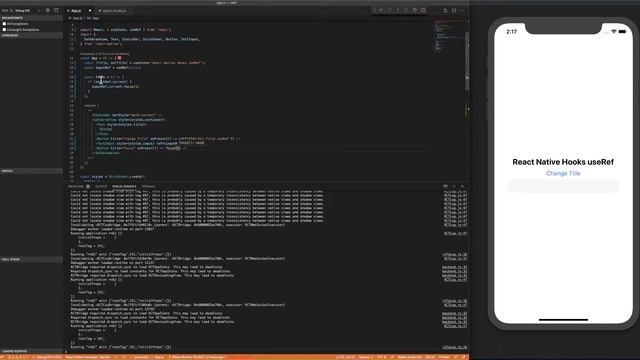Start debugging with the play arrow
Screen dimensions: 640x360
(x=11, y=11)
